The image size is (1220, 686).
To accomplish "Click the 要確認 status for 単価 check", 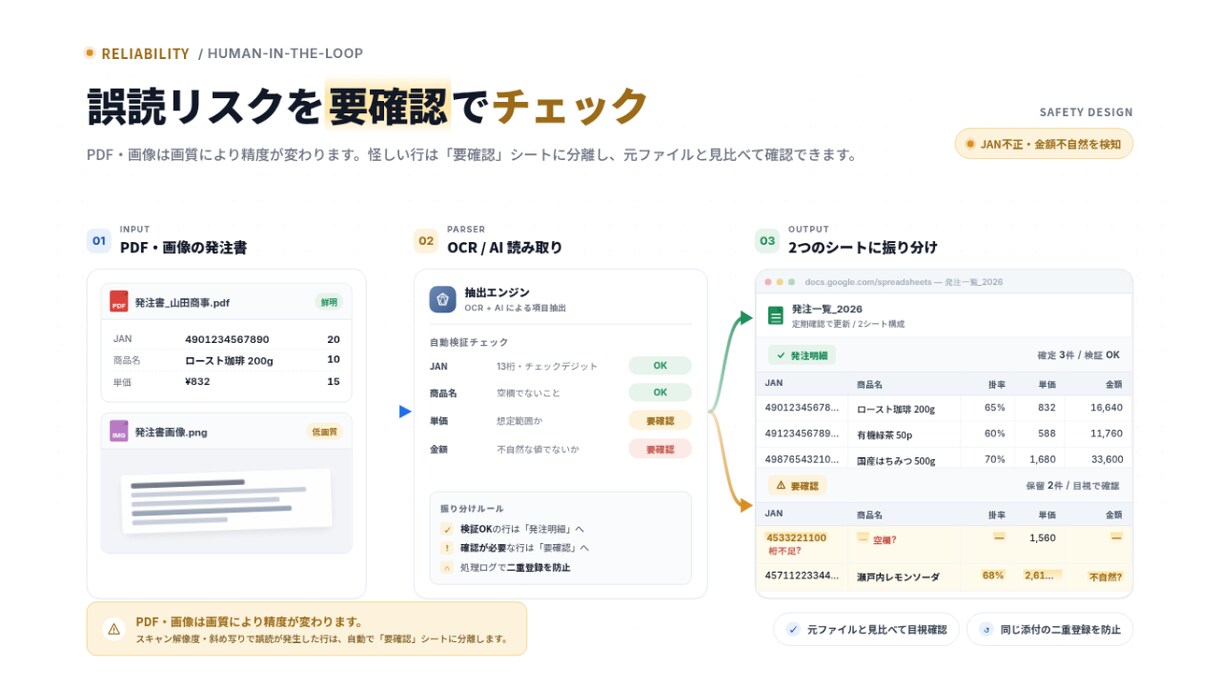I will coord(660,421).
